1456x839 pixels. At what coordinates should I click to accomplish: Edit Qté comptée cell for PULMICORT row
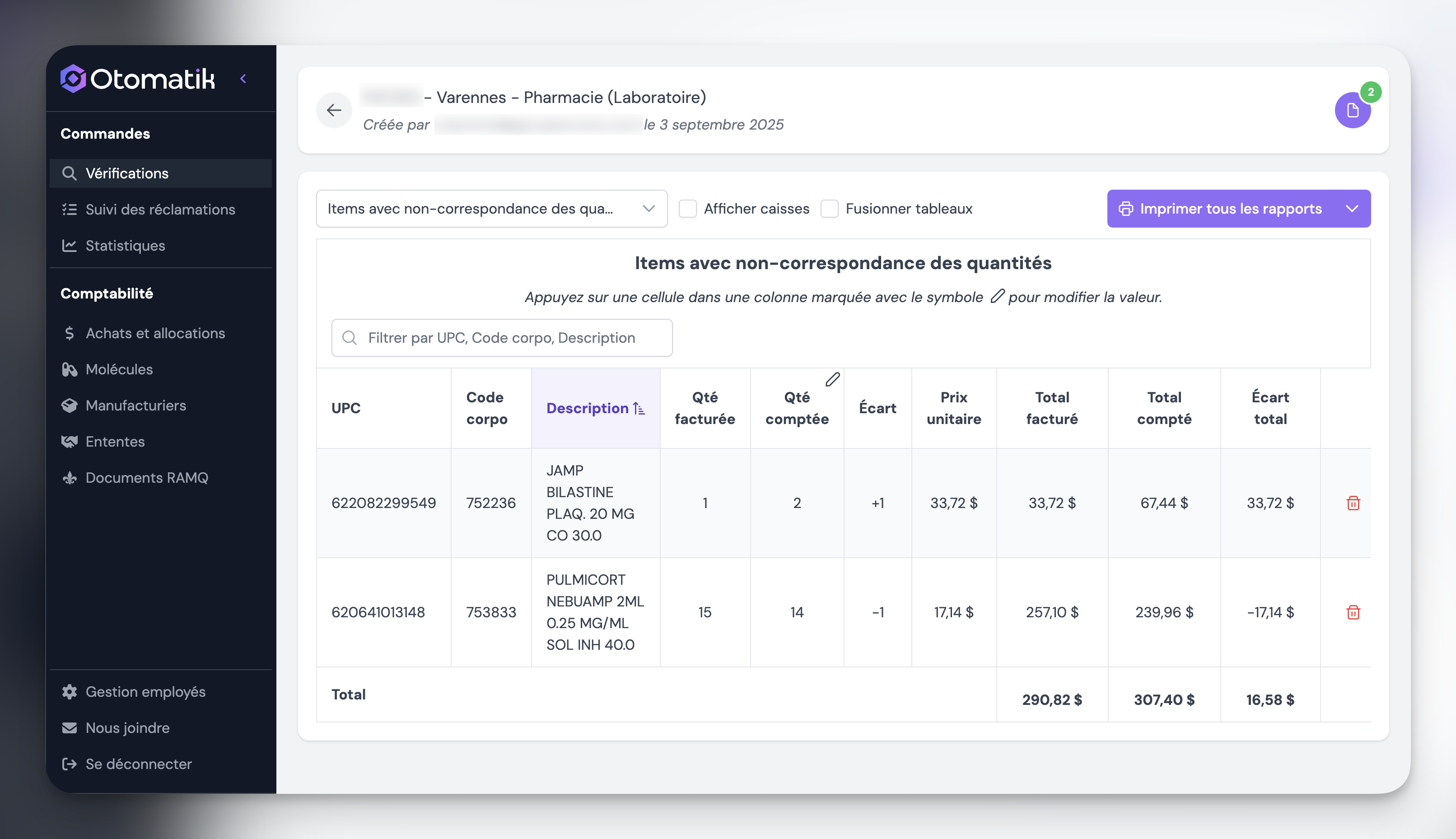(x=796, y=612)
